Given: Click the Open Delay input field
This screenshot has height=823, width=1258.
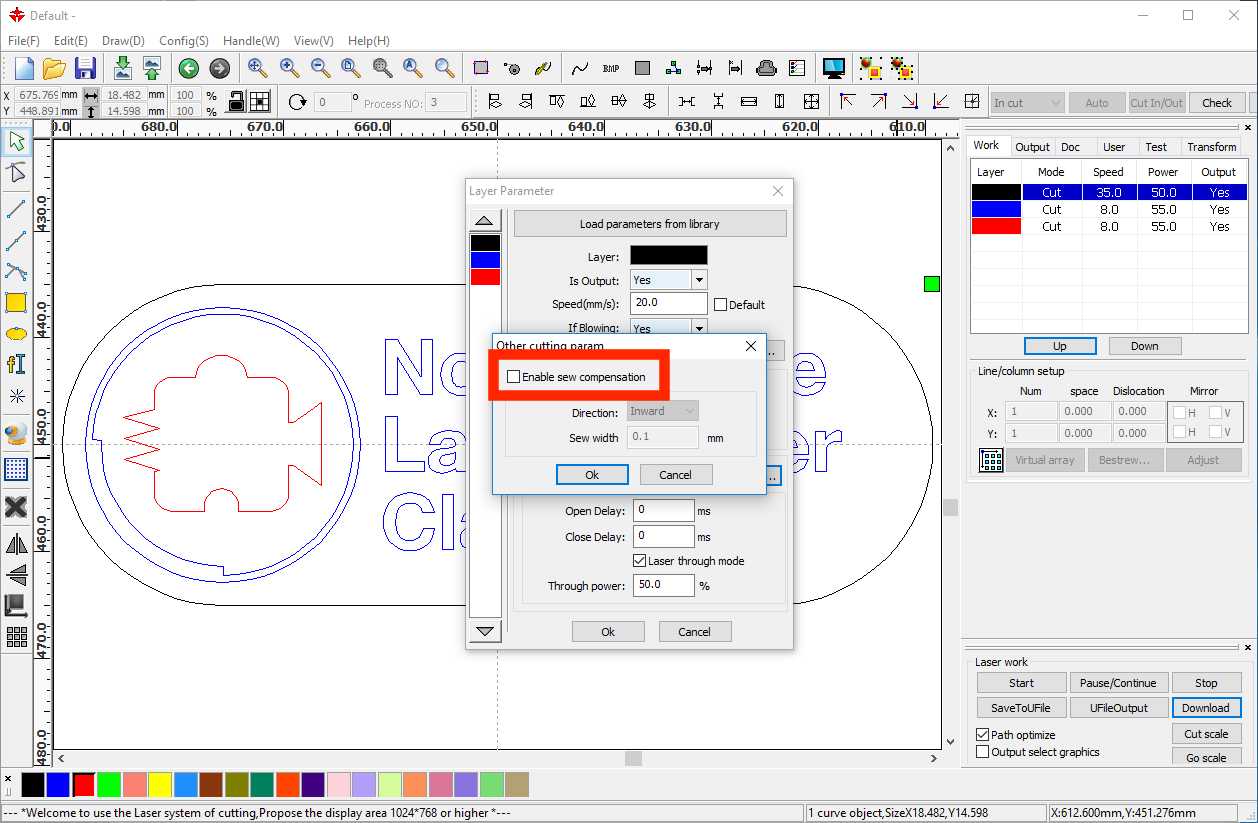Looking at the screenshot, I should point(662,511).
